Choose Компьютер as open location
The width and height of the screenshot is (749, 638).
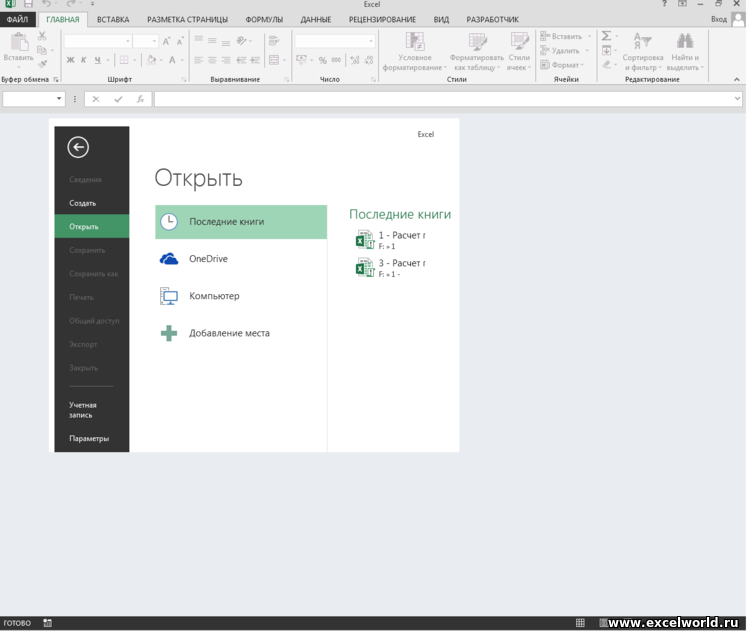pos(241,297)
